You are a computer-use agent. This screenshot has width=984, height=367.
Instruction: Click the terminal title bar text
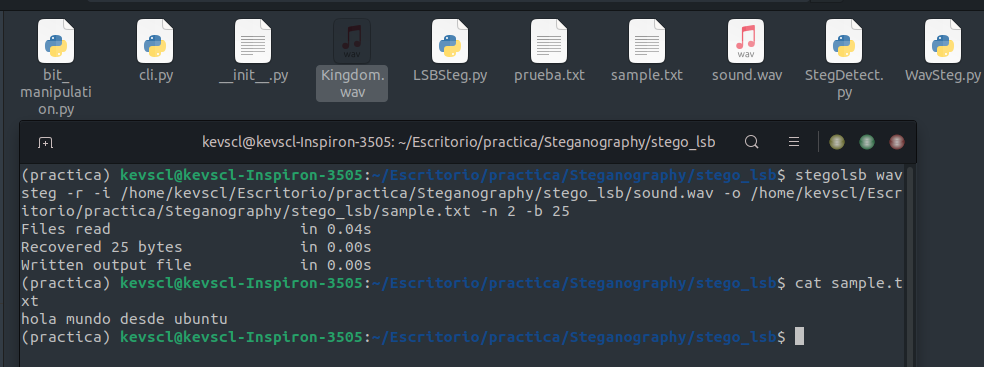click(458, 142)
